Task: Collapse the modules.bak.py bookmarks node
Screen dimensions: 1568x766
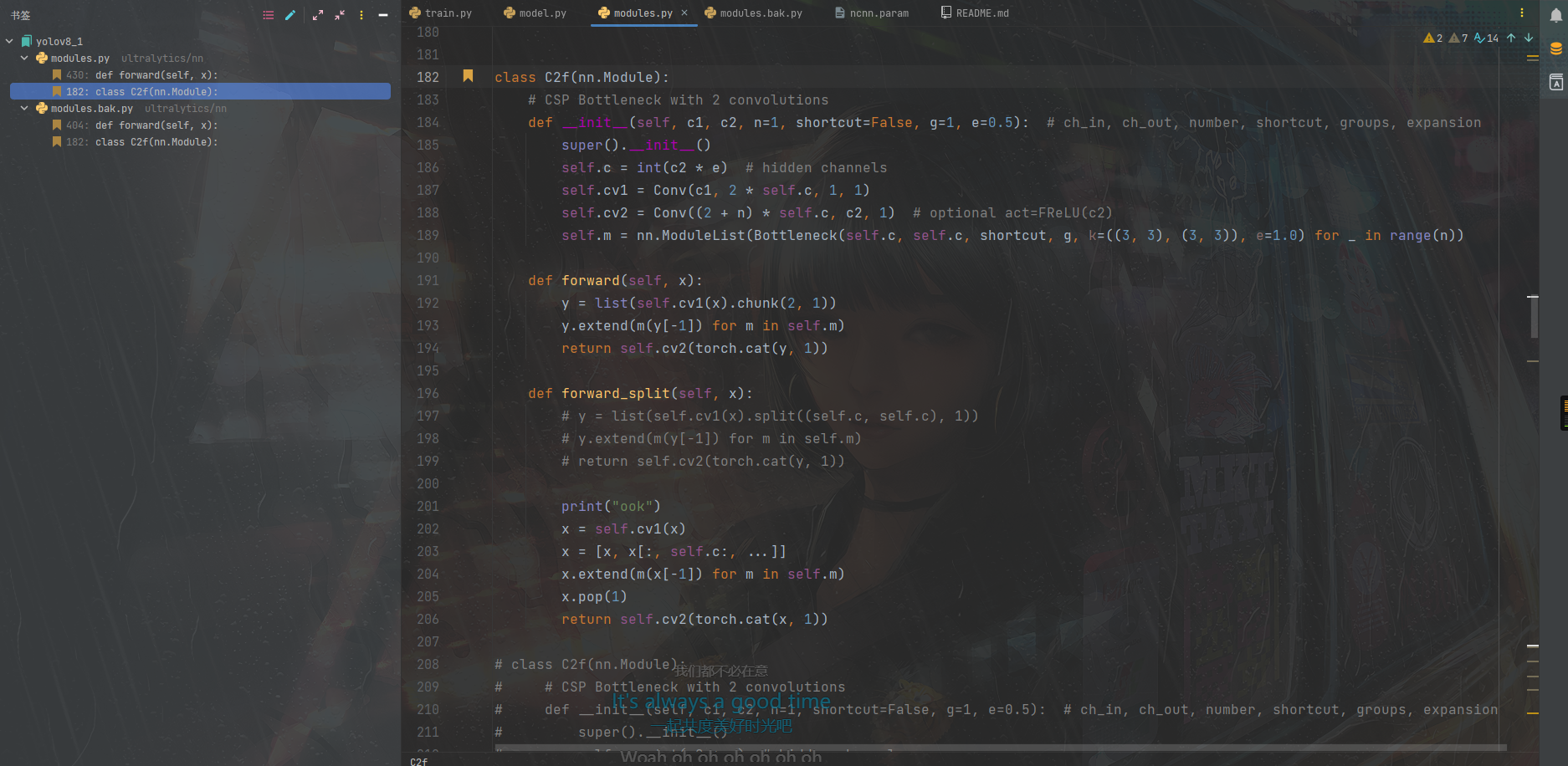Action: (x=23, y=108)
